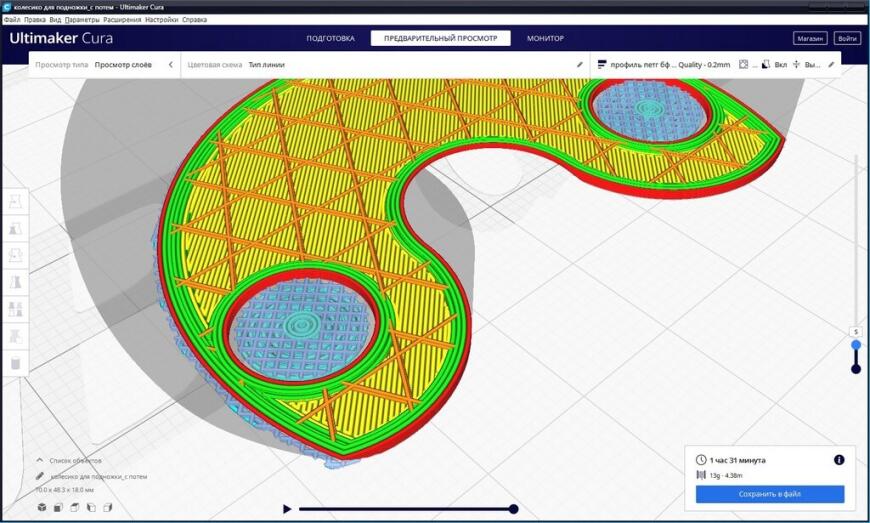Play the layer simulation
Screen dimensions: 870x523
287,509
